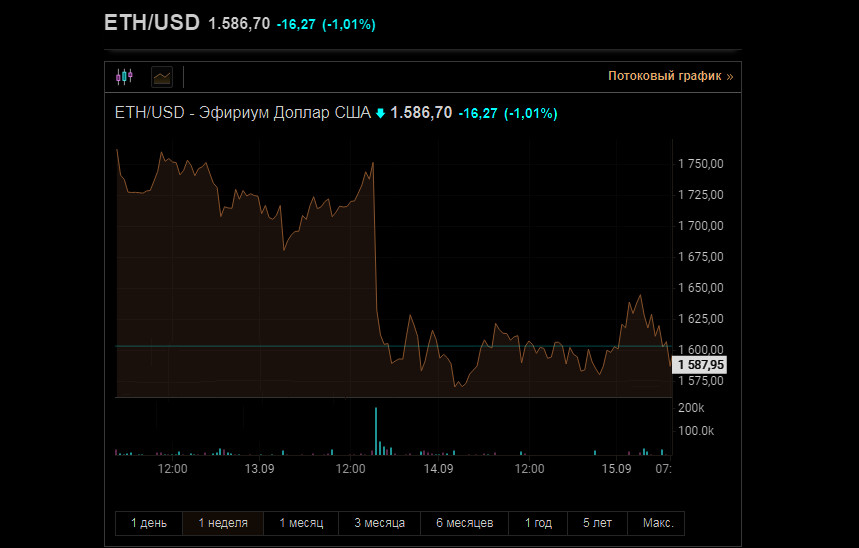Screen dimensions: 859x548
Task: Select the 1 день time range
Action: point(148,523)
